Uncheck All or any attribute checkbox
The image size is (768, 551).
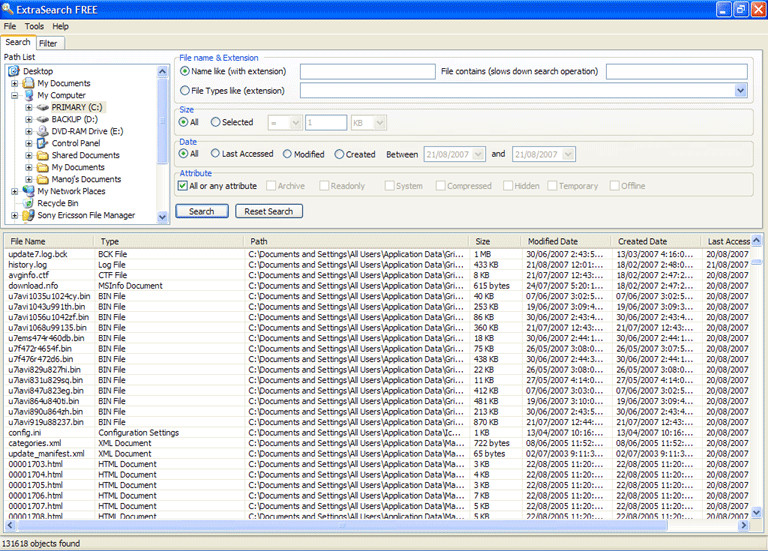(183, 186)
